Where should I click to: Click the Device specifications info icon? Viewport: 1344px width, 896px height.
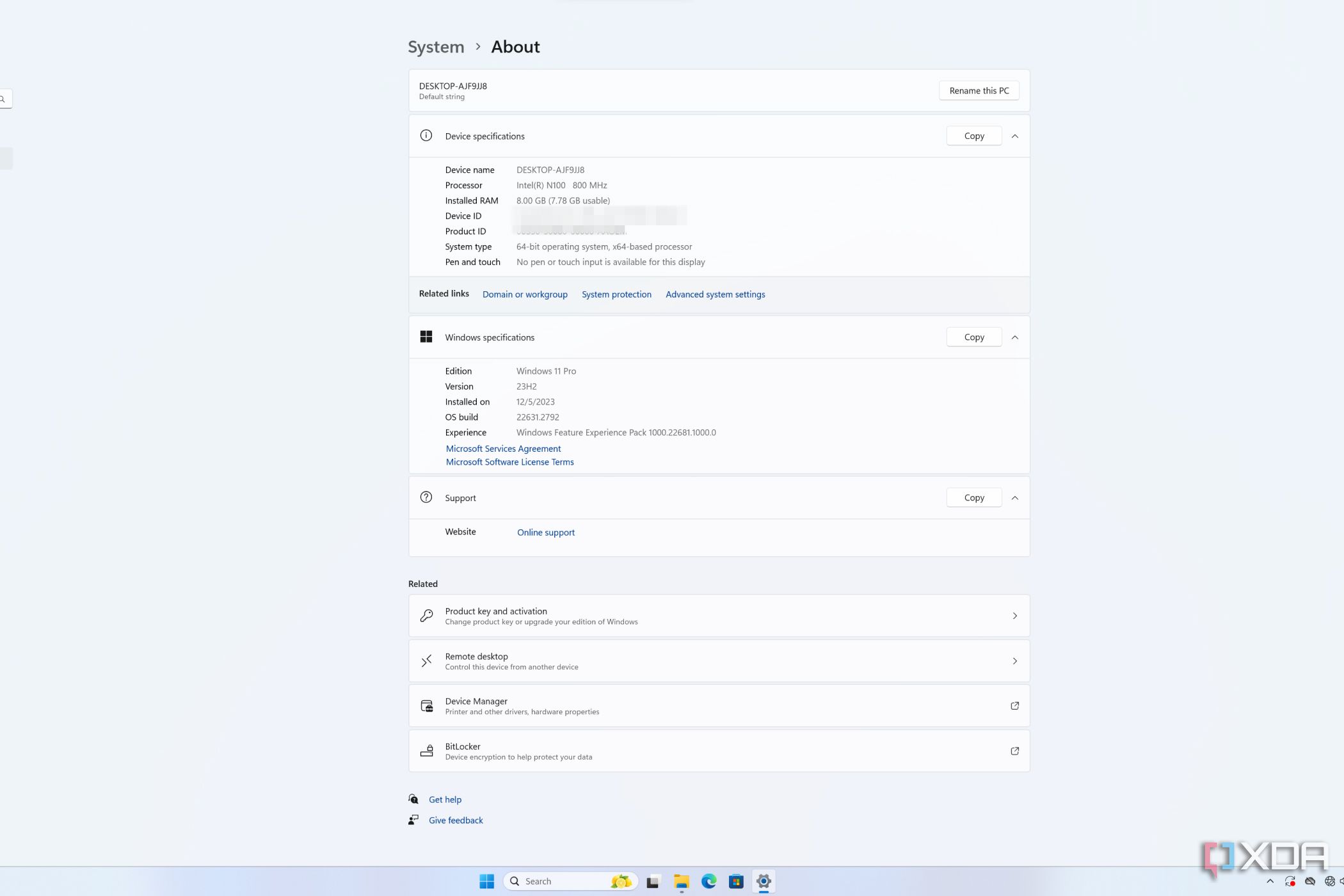pyautogui.click(x=426, y=136)
